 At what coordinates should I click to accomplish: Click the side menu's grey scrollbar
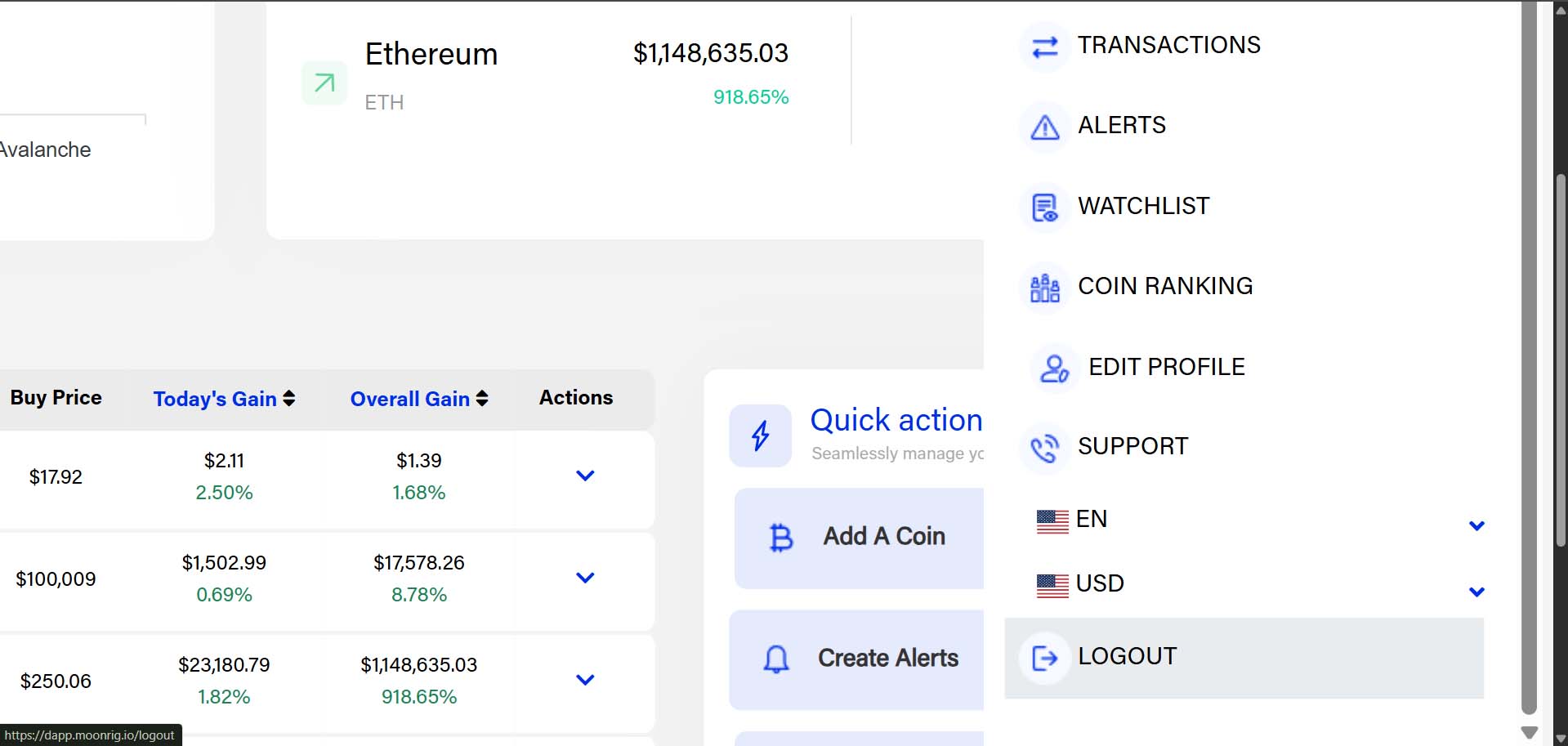coord(1529,358)
